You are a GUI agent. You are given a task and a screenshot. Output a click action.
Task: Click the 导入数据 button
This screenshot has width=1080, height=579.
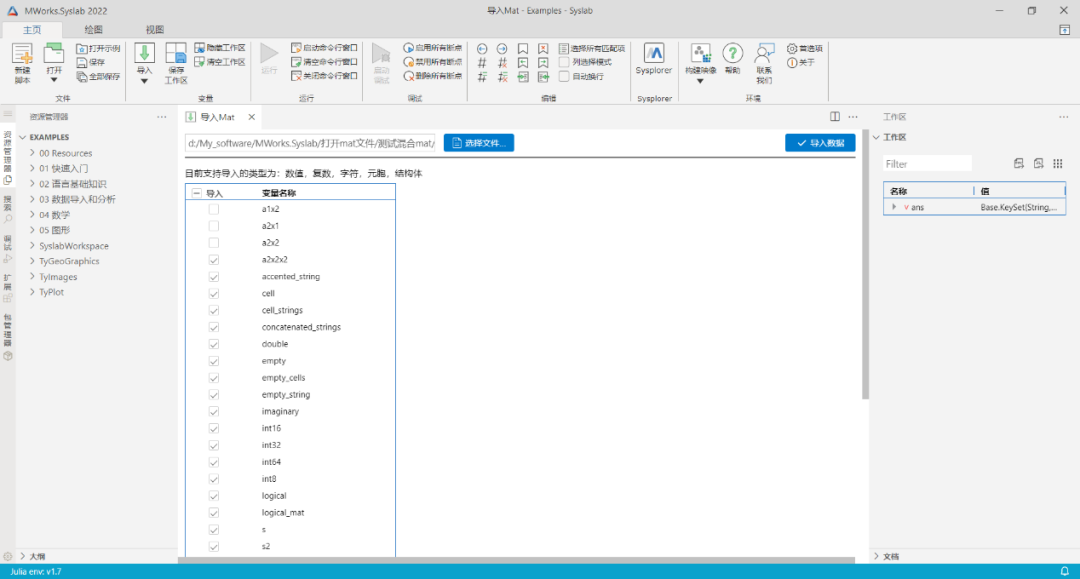[819, 142]
